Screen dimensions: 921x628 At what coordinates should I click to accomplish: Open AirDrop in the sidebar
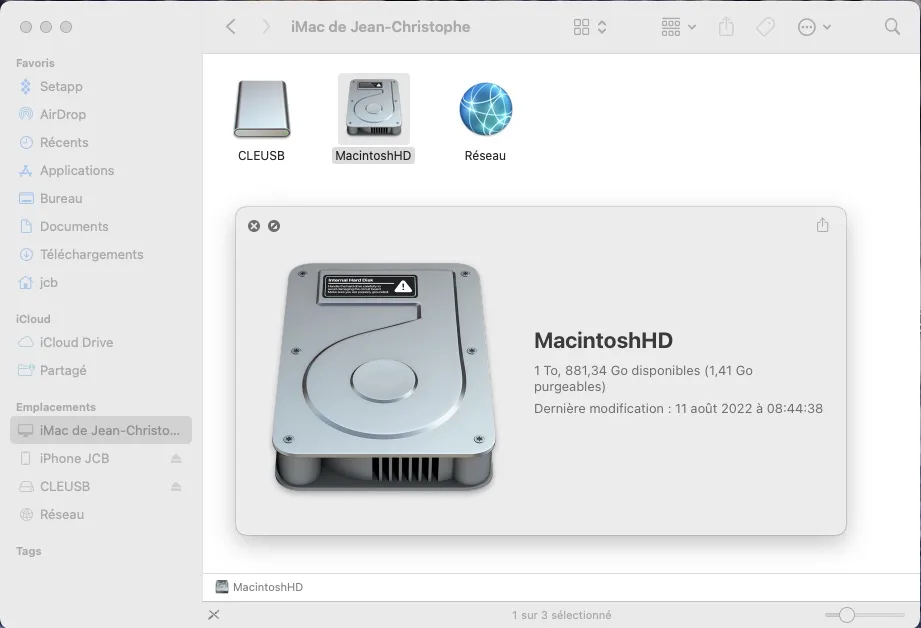101,115
